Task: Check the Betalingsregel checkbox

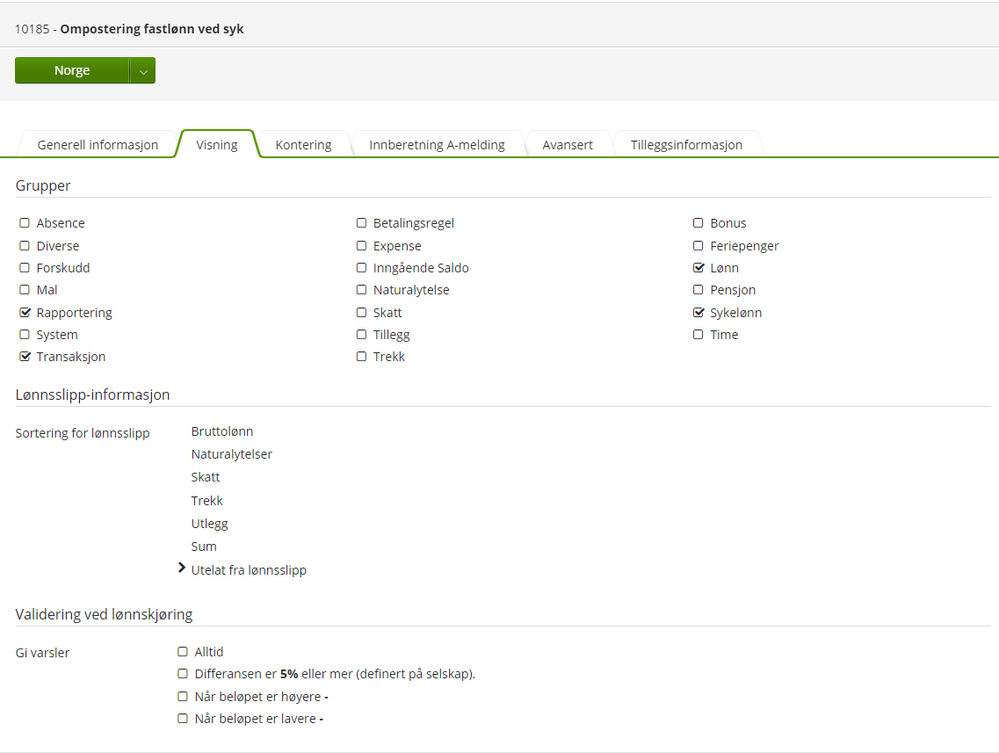Action: click(361, 223)
